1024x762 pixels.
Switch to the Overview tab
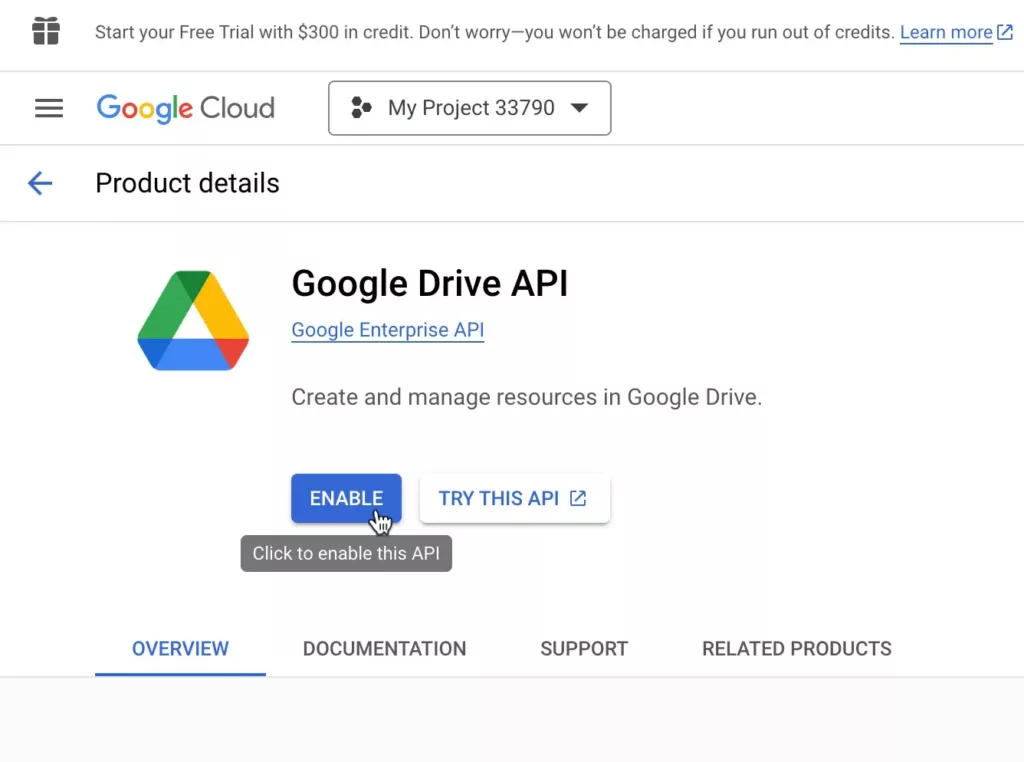point(180,648)
